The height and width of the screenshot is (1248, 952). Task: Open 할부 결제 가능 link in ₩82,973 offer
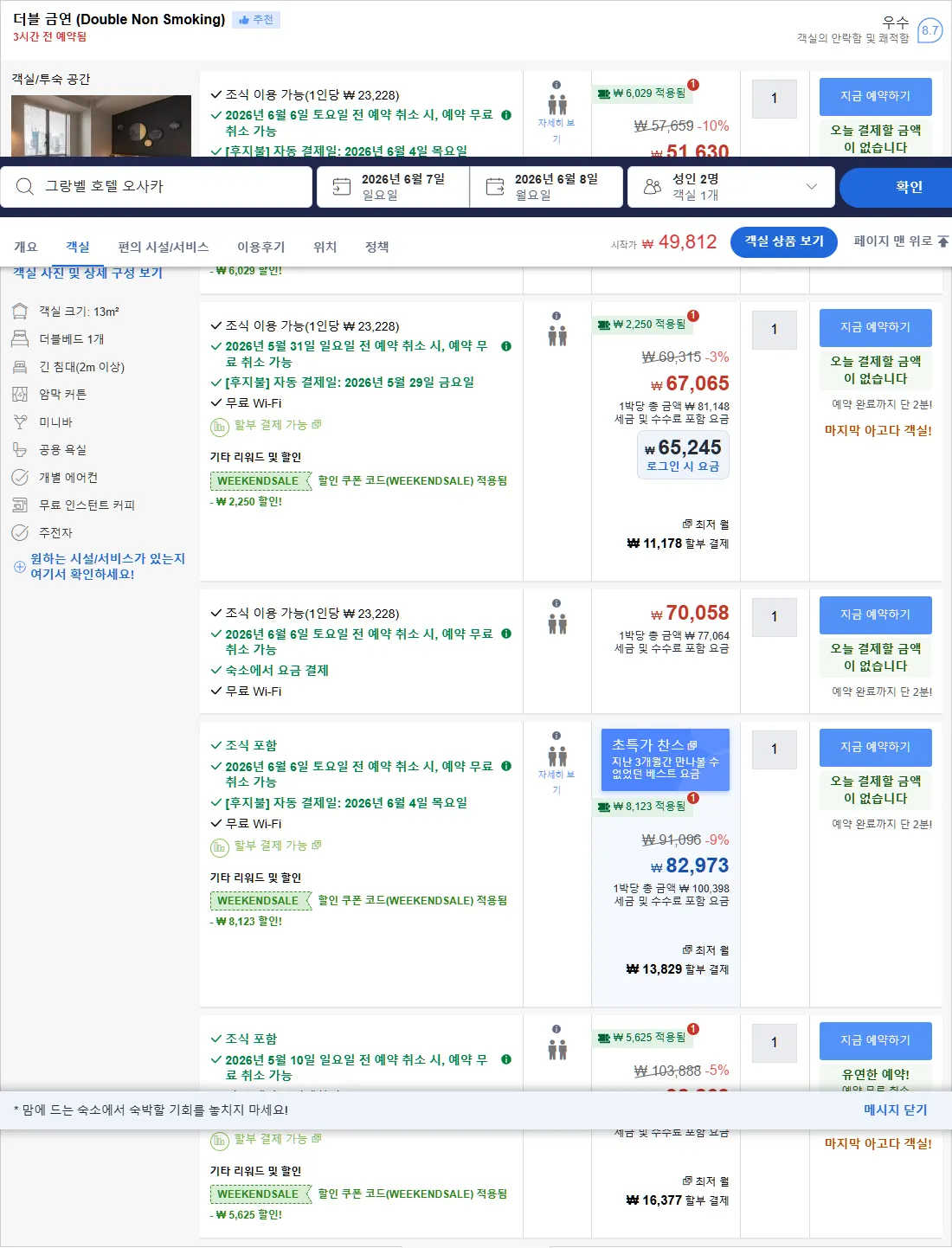click(x=277, y=846)
